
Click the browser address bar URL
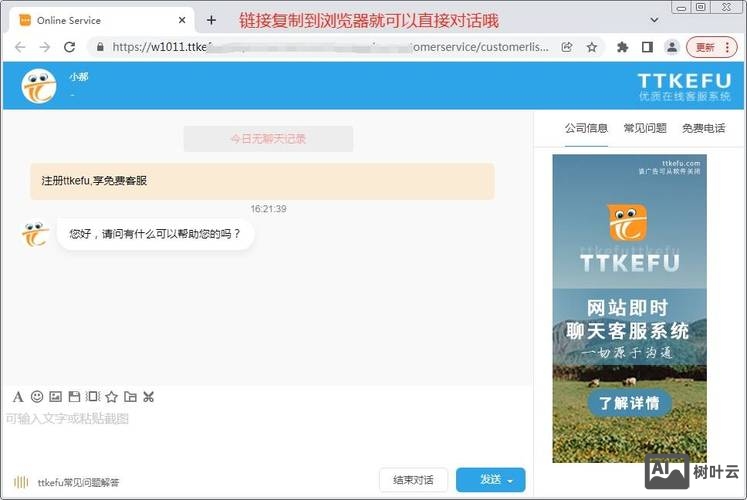[330, 47]
